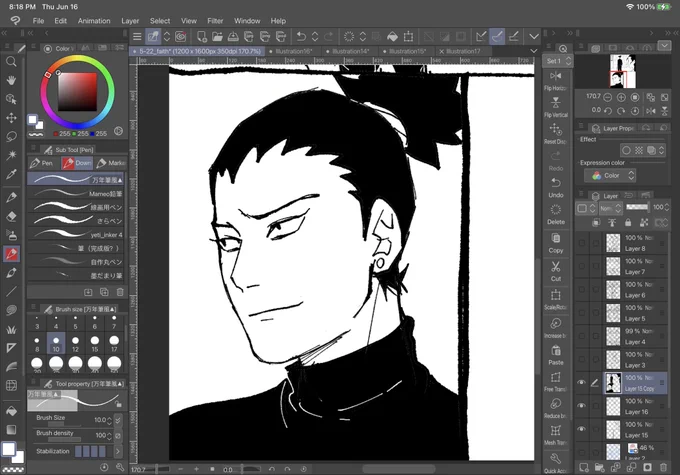Click Mesh Transform in quick access panel
680x475 pixels.
556,435
